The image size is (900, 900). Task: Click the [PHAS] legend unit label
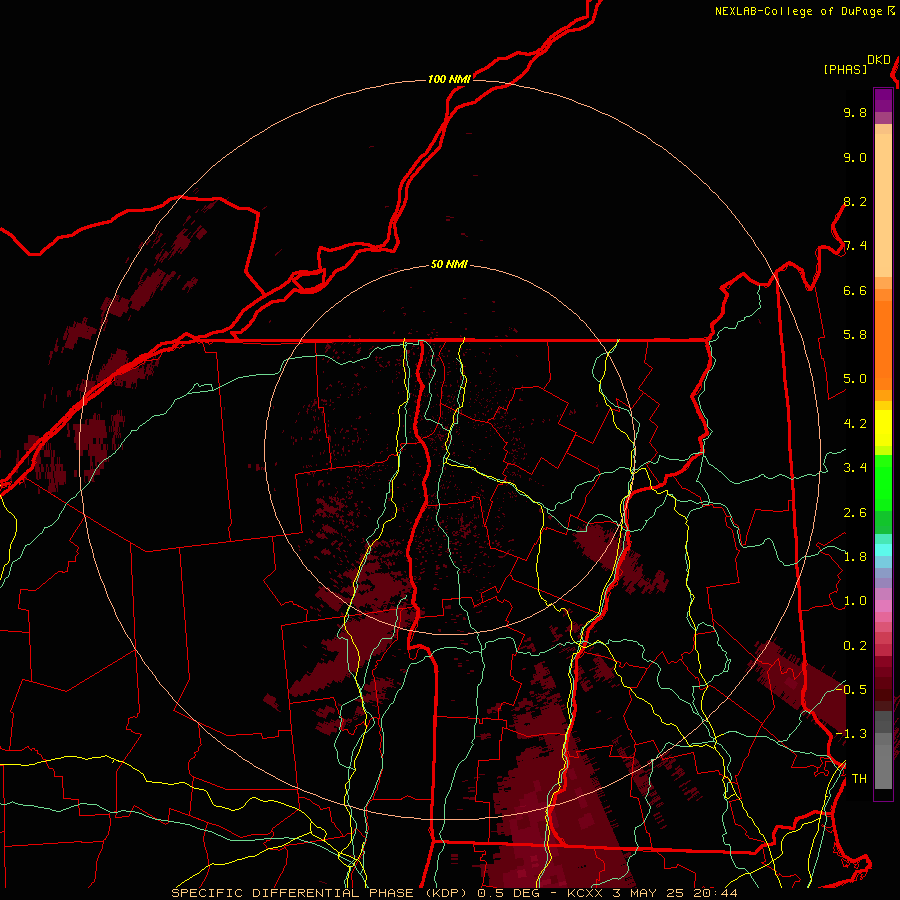tap(845, 70)
